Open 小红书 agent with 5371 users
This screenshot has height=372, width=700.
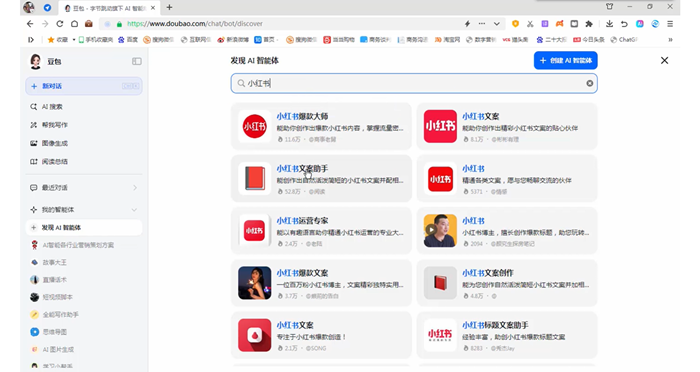point(507,179)
